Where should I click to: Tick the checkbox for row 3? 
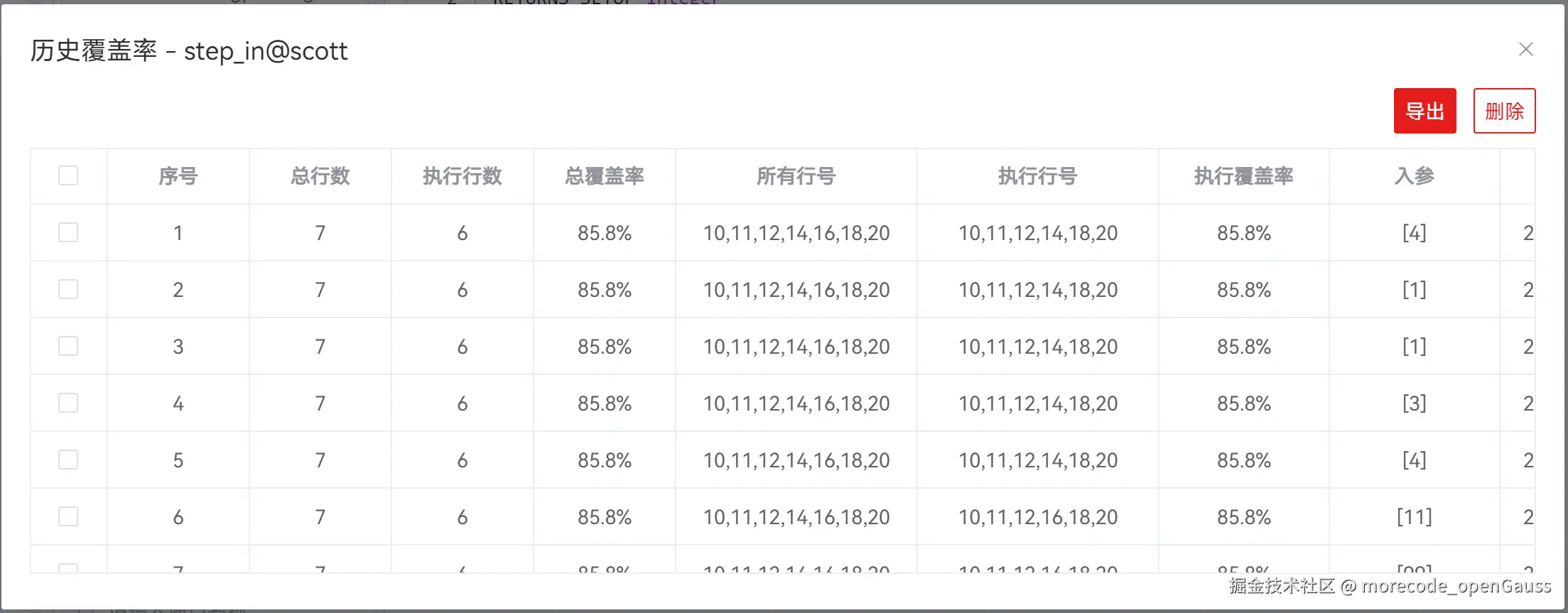68,346
